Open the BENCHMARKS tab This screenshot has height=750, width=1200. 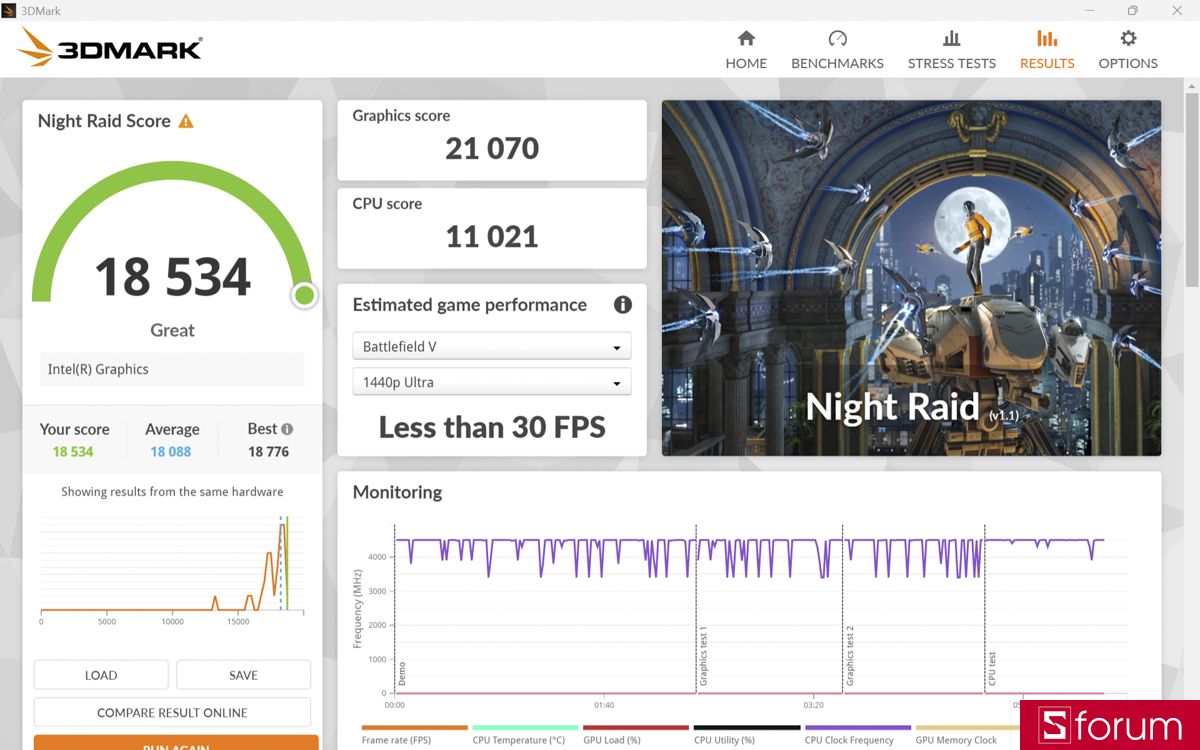(837, 49)
